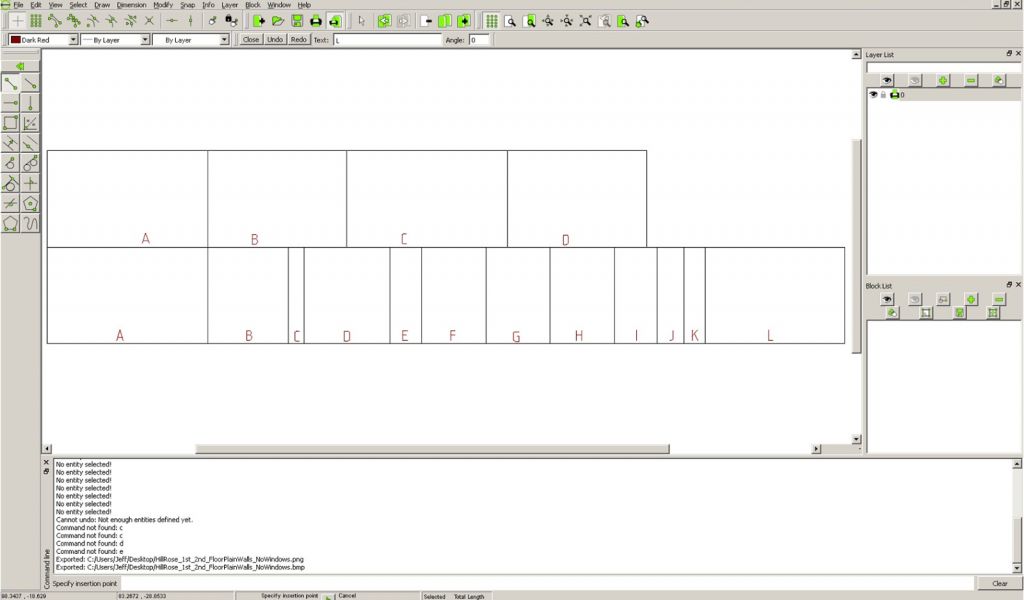The width and height of the screenshot is (1024, 600).
Task: Open the Dark Red color dropdown
Action: 43,40
